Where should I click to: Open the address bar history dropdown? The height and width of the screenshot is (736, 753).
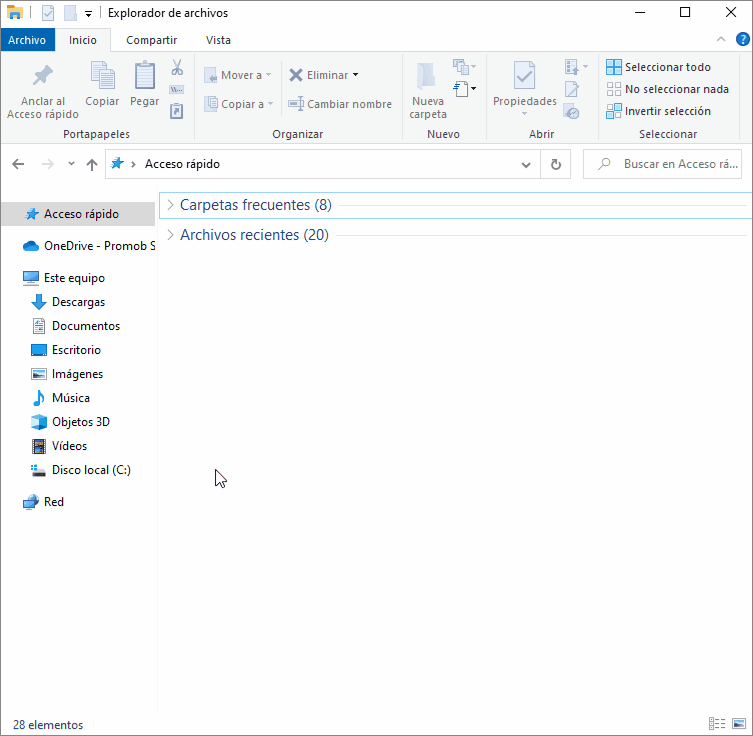coord(527,164)
